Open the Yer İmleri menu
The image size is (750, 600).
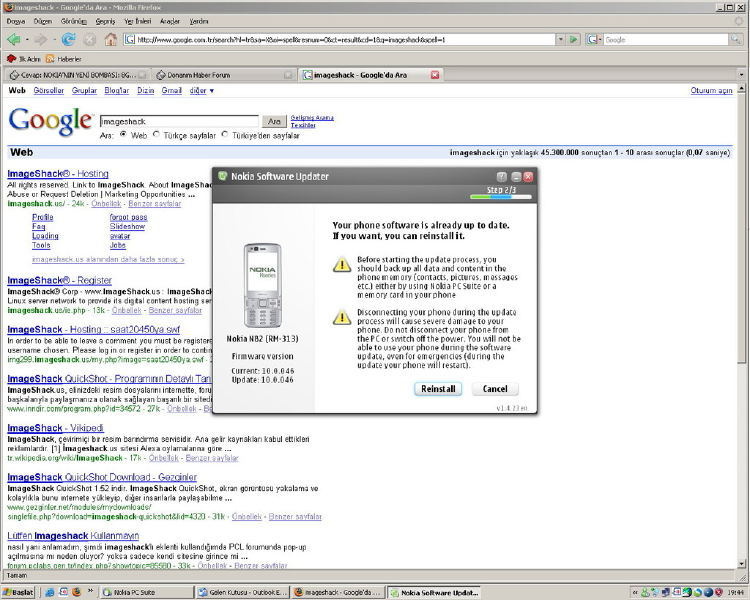click(x=138, y=21)
